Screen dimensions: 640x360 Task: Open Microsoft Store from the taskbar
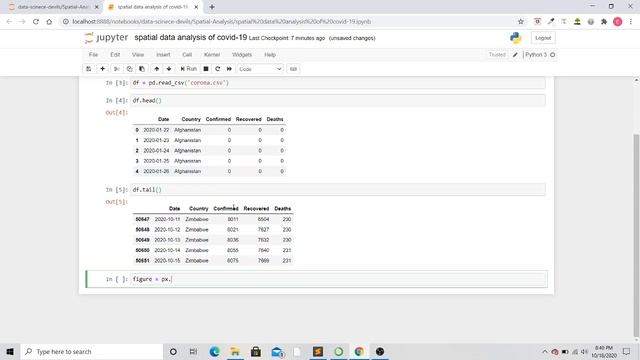click(x=256, y=351)
